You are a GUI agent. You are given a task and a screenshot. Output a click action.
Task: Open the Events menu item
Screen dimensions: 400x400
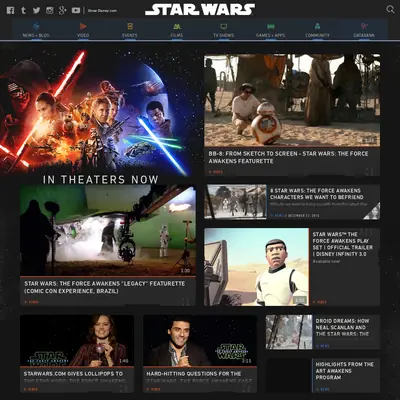click(x=130, y=35)
